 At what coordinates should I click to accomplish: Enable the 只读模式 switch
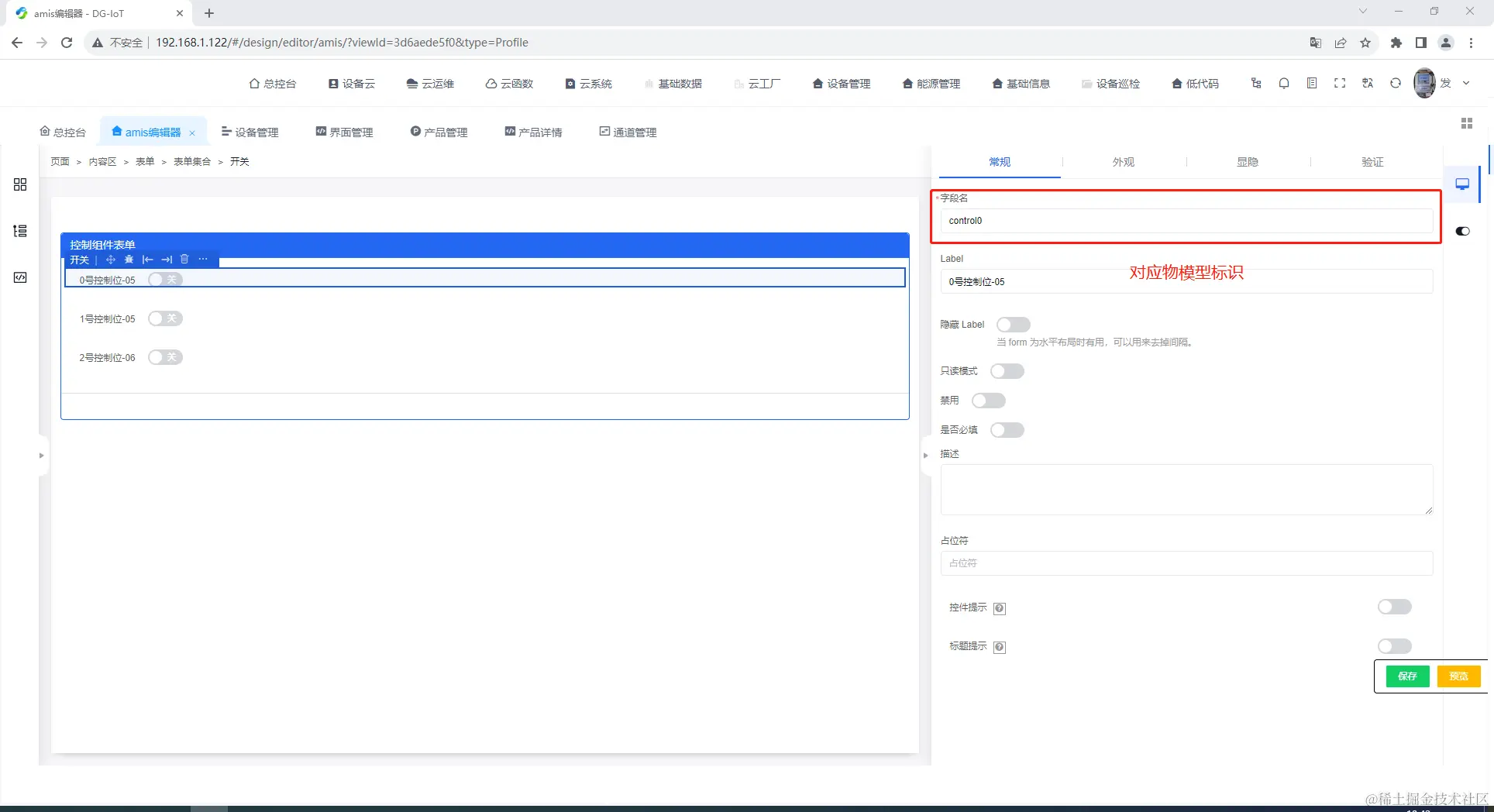coord(1007,371)
